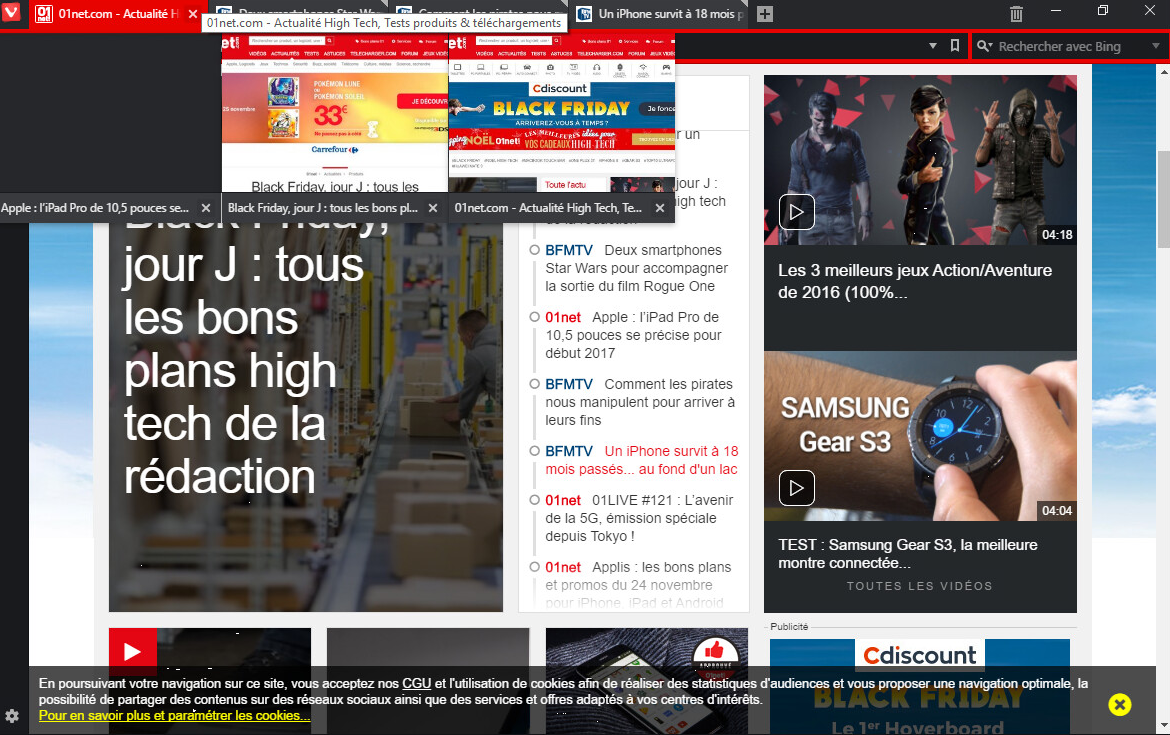Viewport: 1170px width, 735px height.
Task: Expand the search field history arrow
Action: (x=1156, y=46)
